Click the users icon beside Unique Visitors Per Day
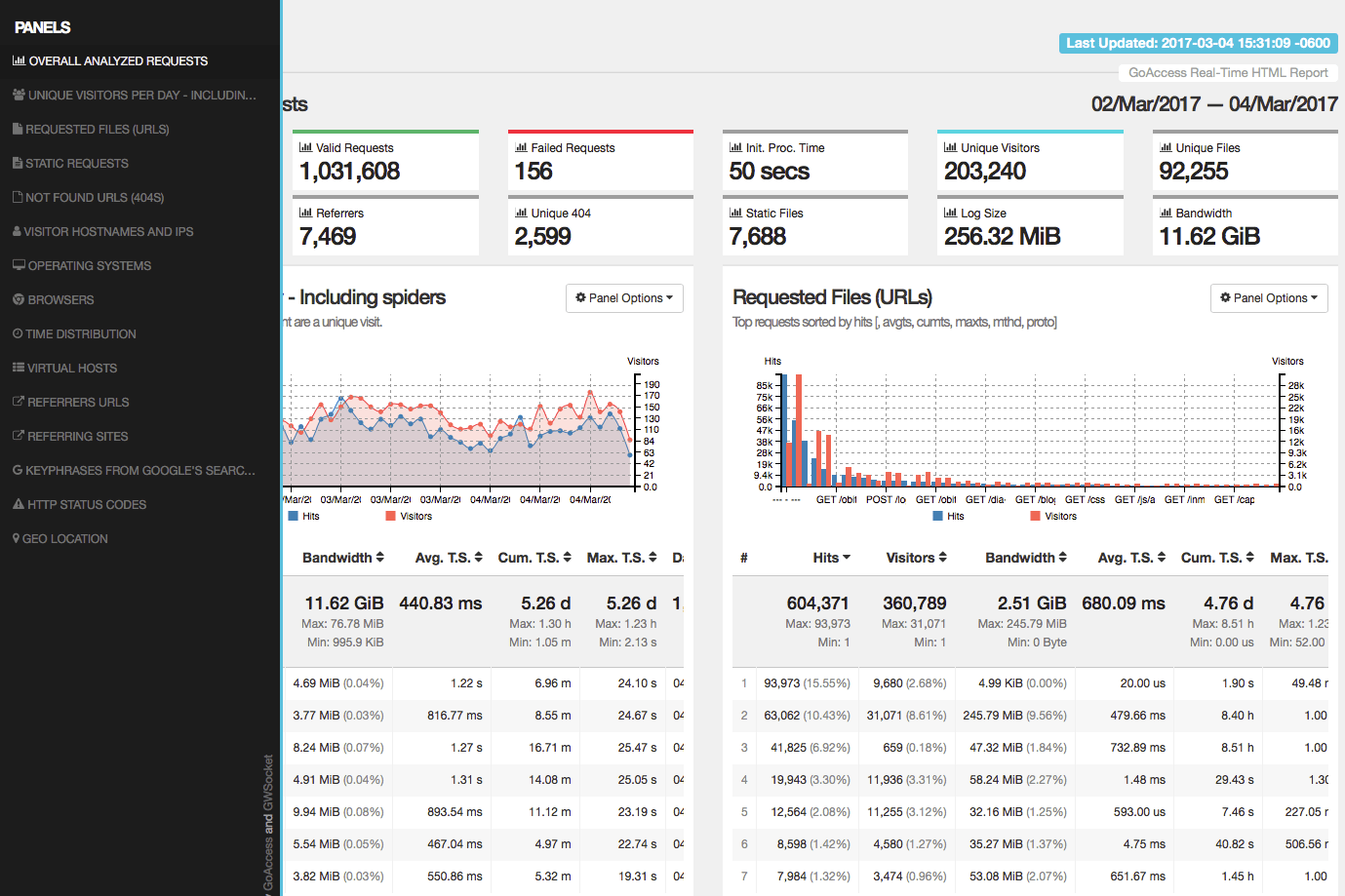The width and height of the screenshot is (1345, 896). [x=19, y=95]
